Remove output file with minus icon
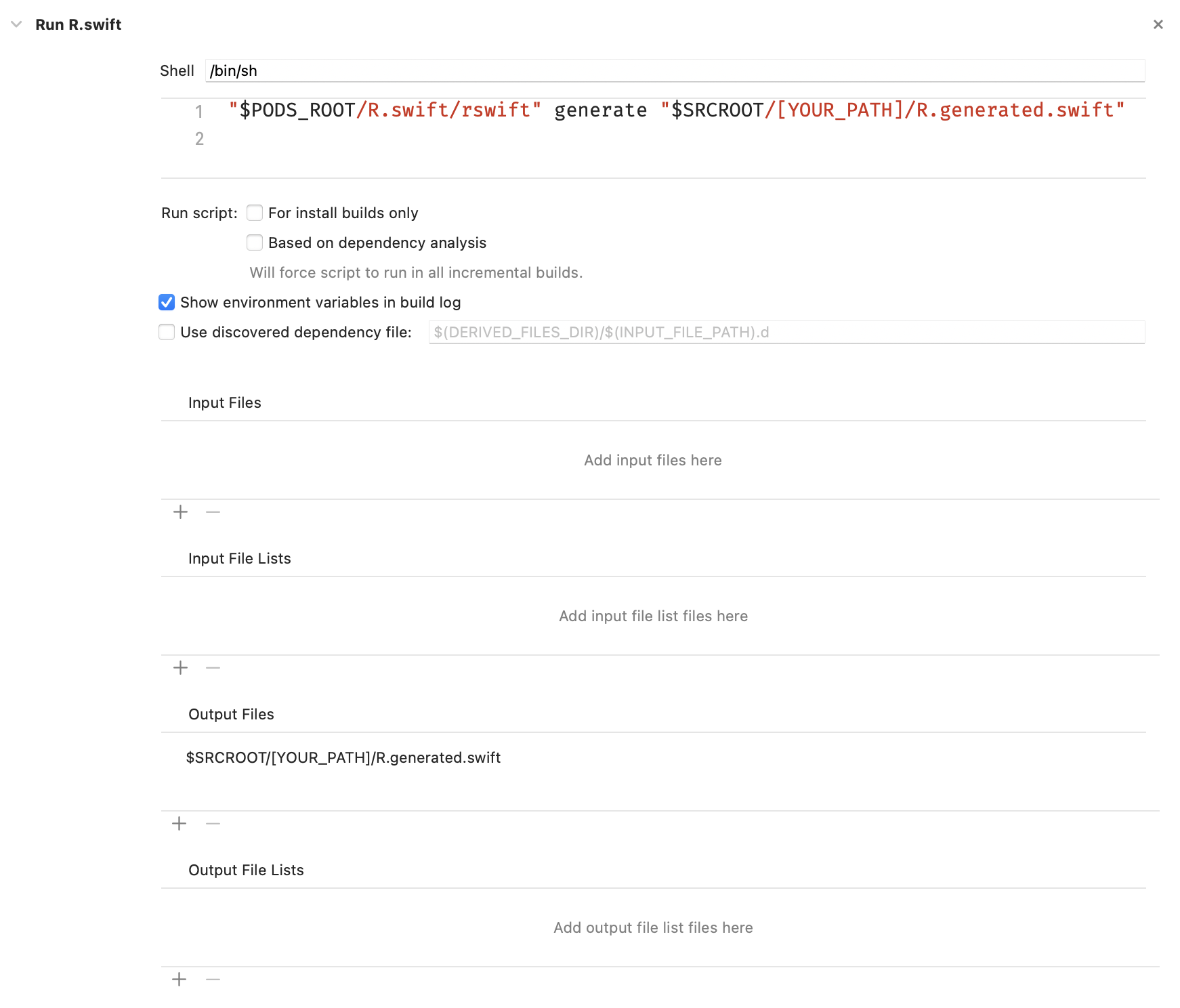Screen dimensions: 1180x1008 (213, 824)
